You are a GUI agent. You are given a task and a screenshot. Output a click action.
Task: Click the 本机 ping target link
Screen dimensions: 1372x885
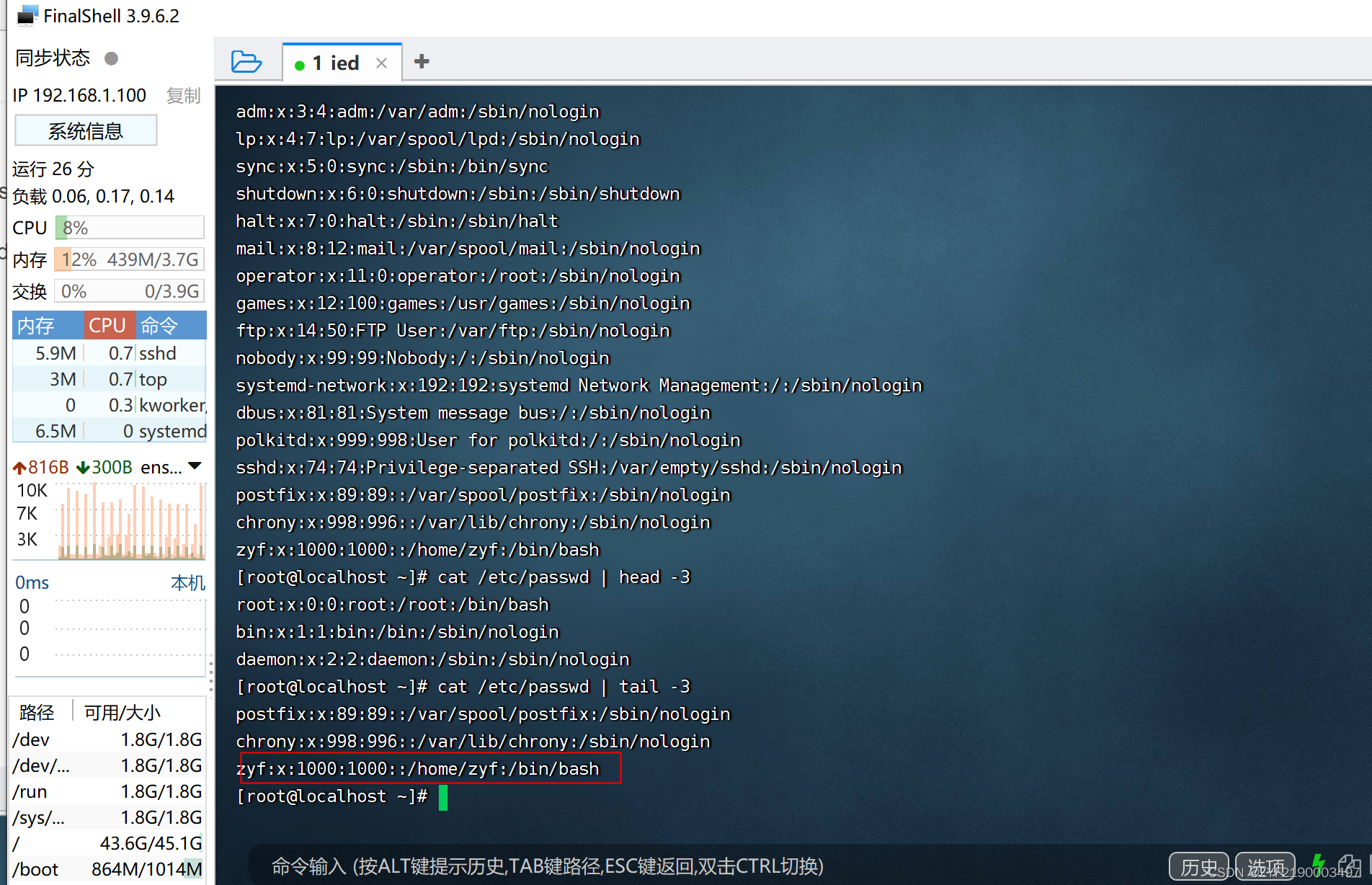pyautogui.click(x=187, y=582)
